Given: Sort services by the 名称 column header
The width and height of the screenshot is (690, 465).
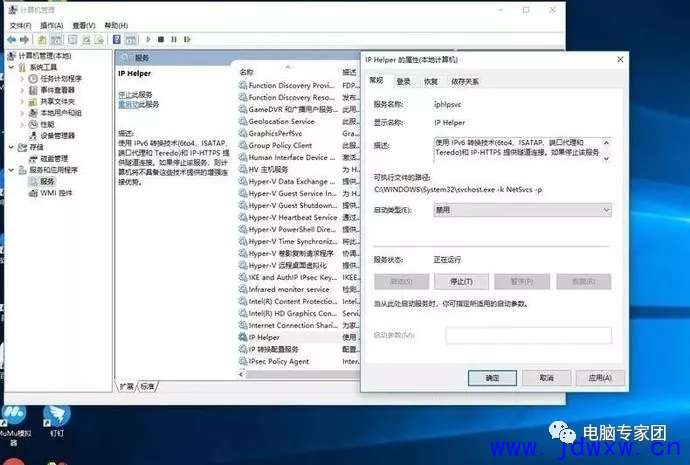Looking at the screenshot, I should tap(246, 72).
